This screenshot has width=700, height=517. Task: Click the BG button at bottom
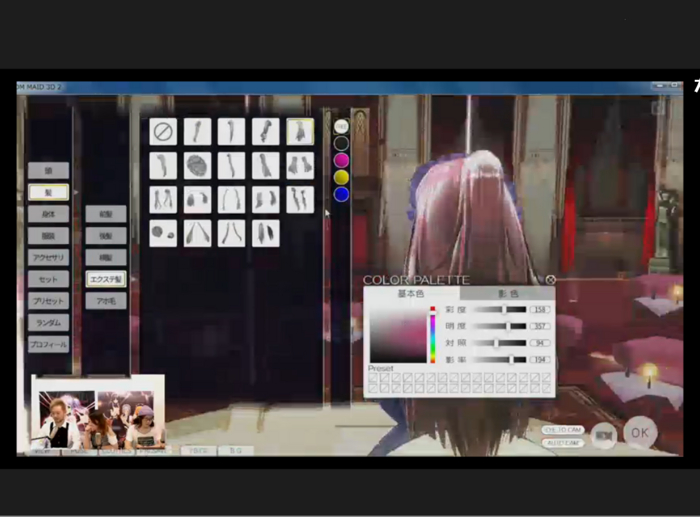click(x=236, y=450)
